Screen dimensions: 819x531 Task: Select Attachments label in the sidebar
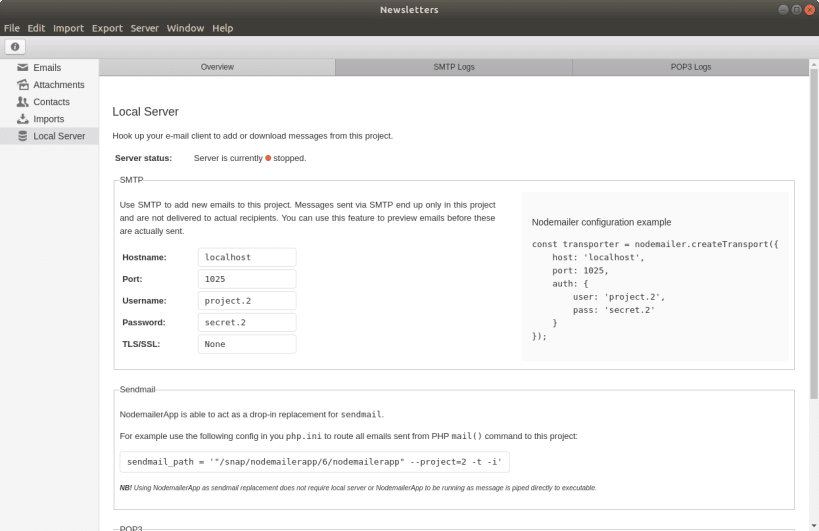point(58,85)
